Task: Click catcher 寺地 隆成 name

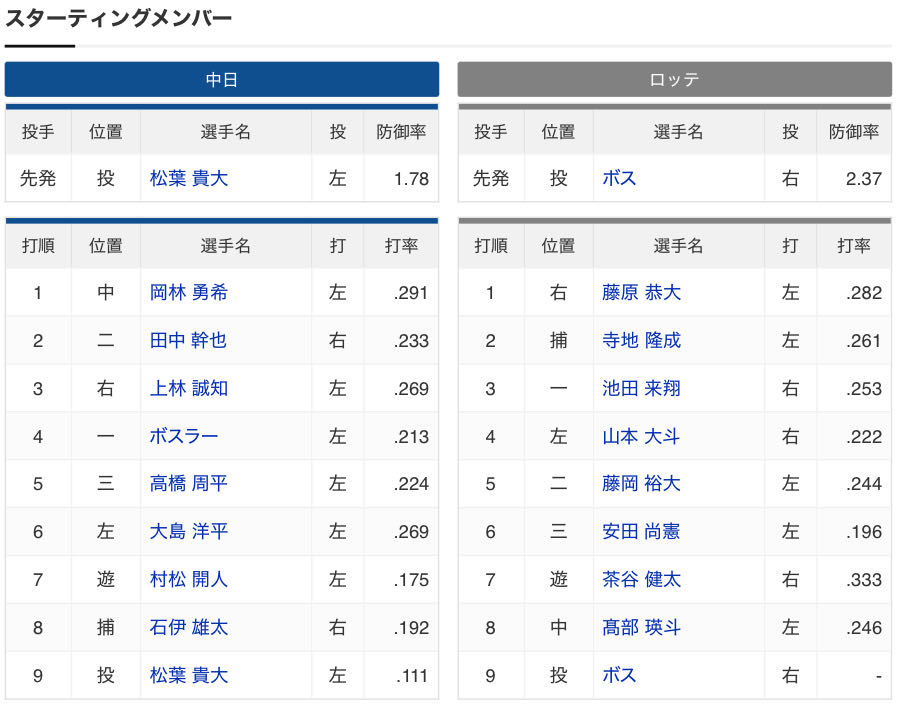Action: 641,340
